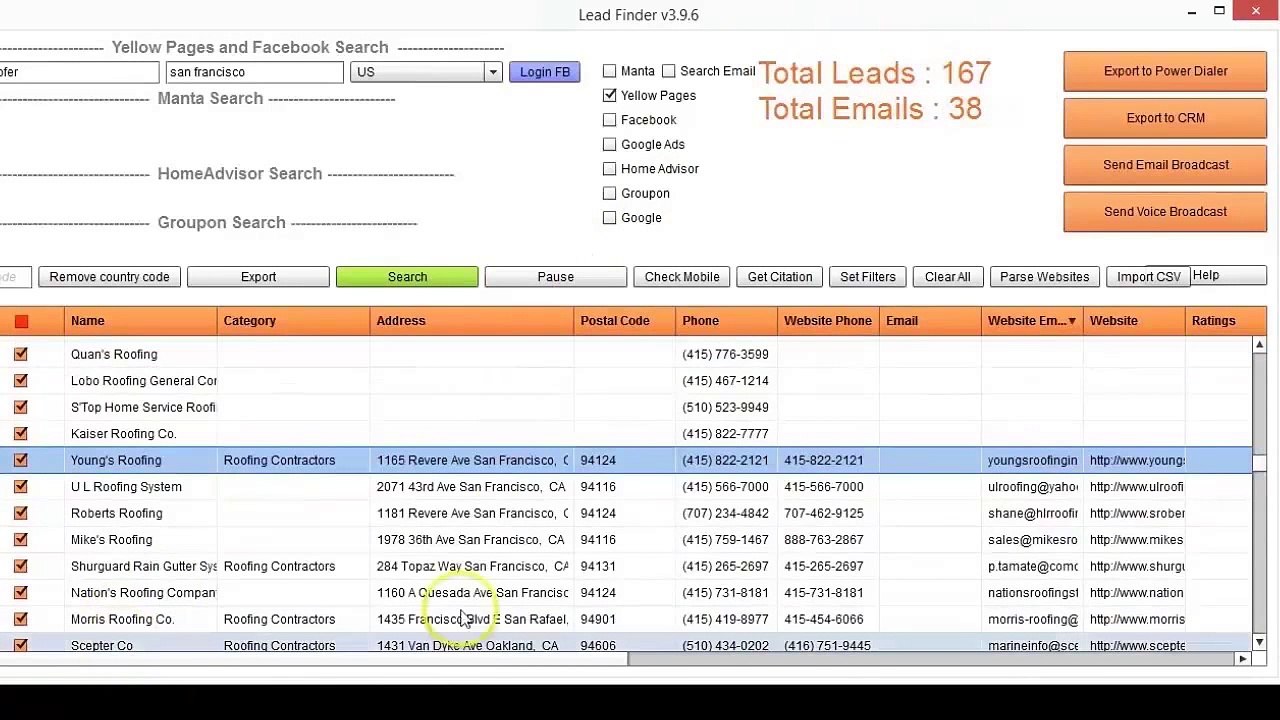Enable the Search Email checkbox
1280x720 pixels.
(669, 72)
